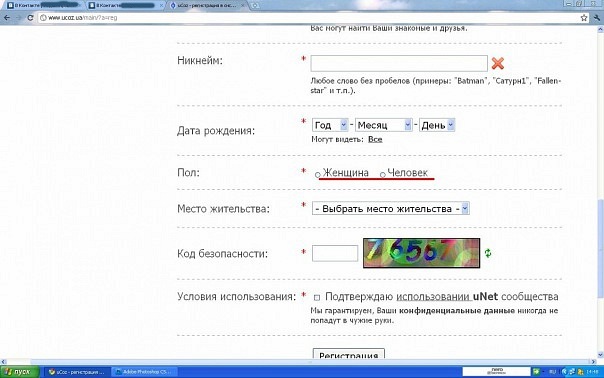
Task: Open the wrench settings menu
Action: (597, 18)
